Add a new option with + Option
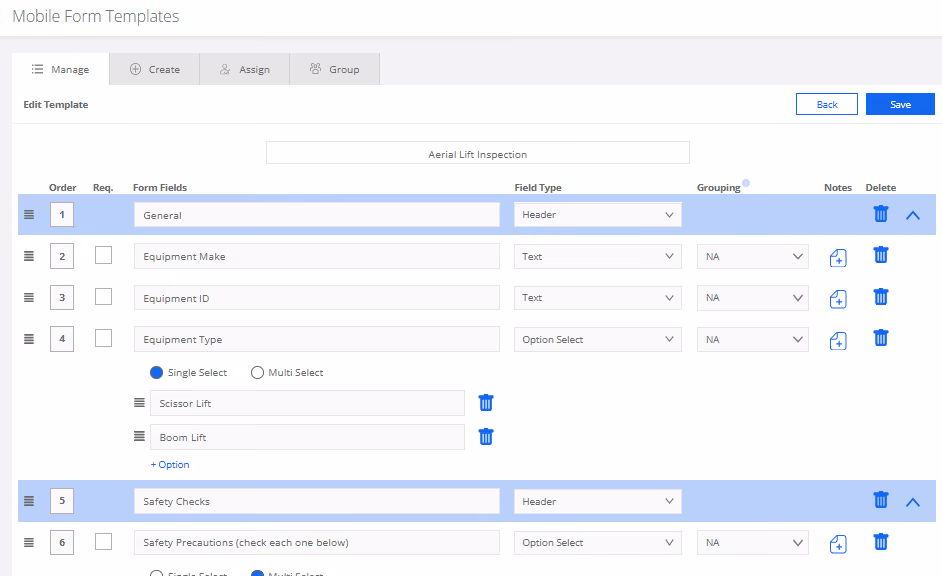 pyautogui.click(x=170, y=464)
